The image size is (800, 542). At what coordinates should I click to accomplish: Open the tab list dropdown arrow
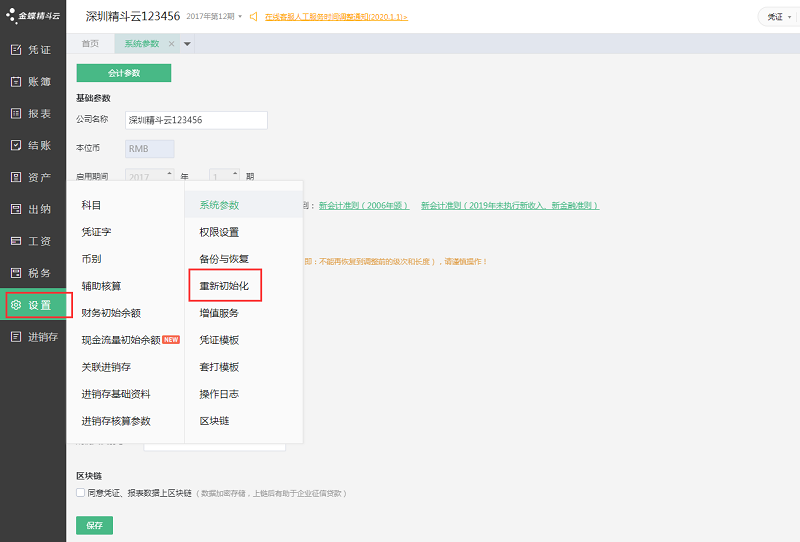pos(187,44)
